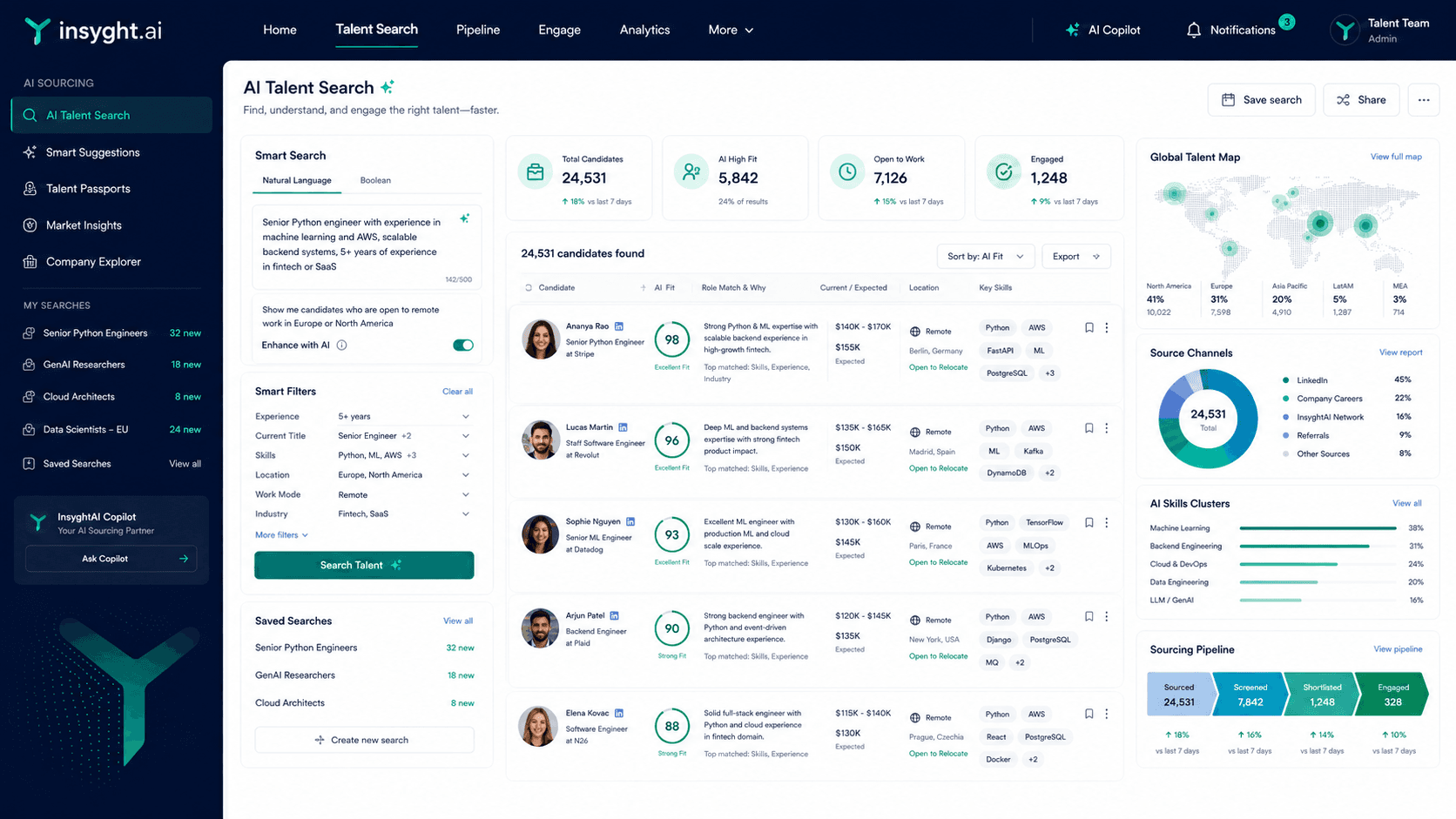Screen dimensions: 1456x819
Task: Open Arjun Patel's LinkedIn icon
Action: point(615,615)
